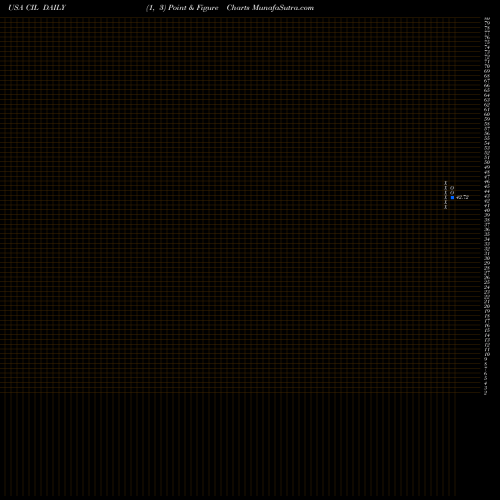The height and width of the screenshot is (500, 500).
Task: Select the topmost X in the rising column
Action: (x=446, y=183)
